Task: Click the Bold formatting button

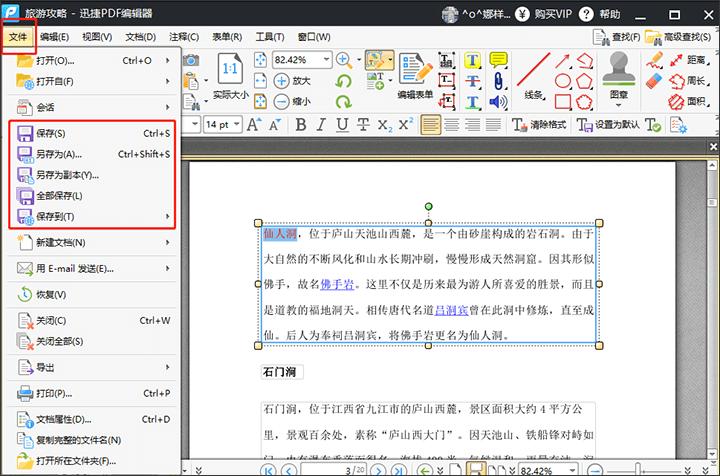Action: (299, 124)
